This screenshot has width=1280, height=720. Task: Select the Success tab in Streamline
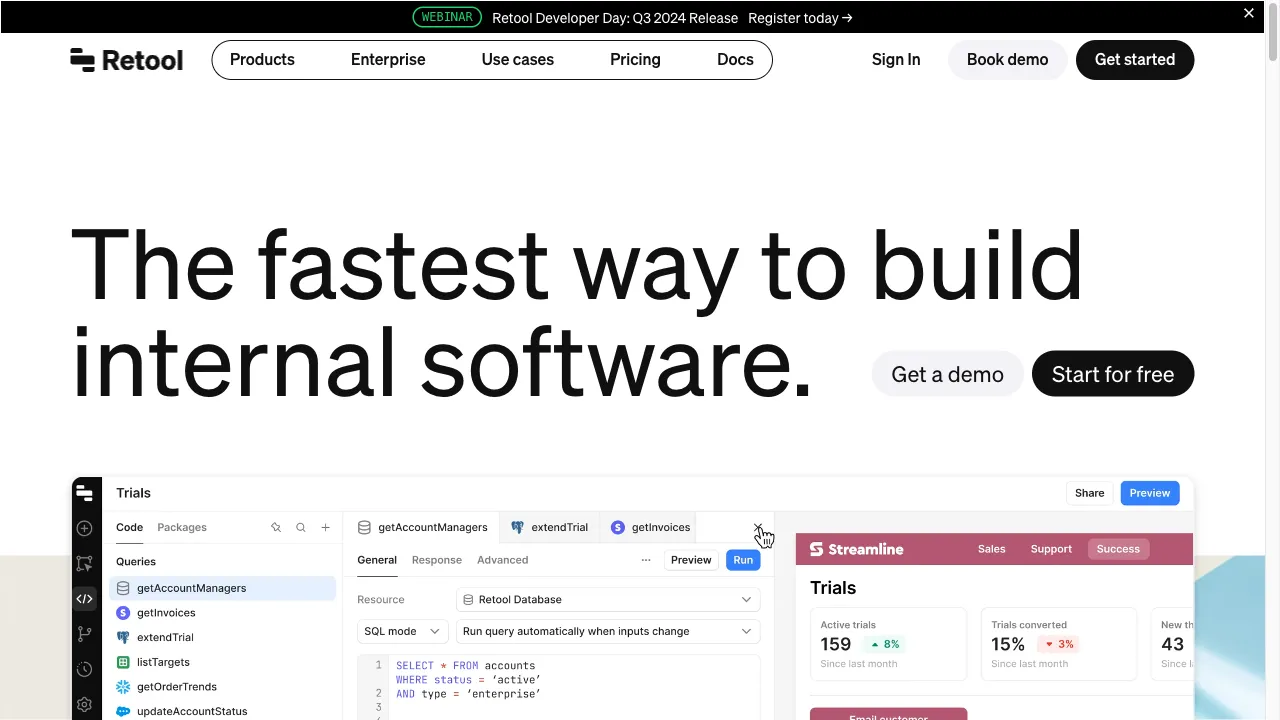click(1118, 549)
